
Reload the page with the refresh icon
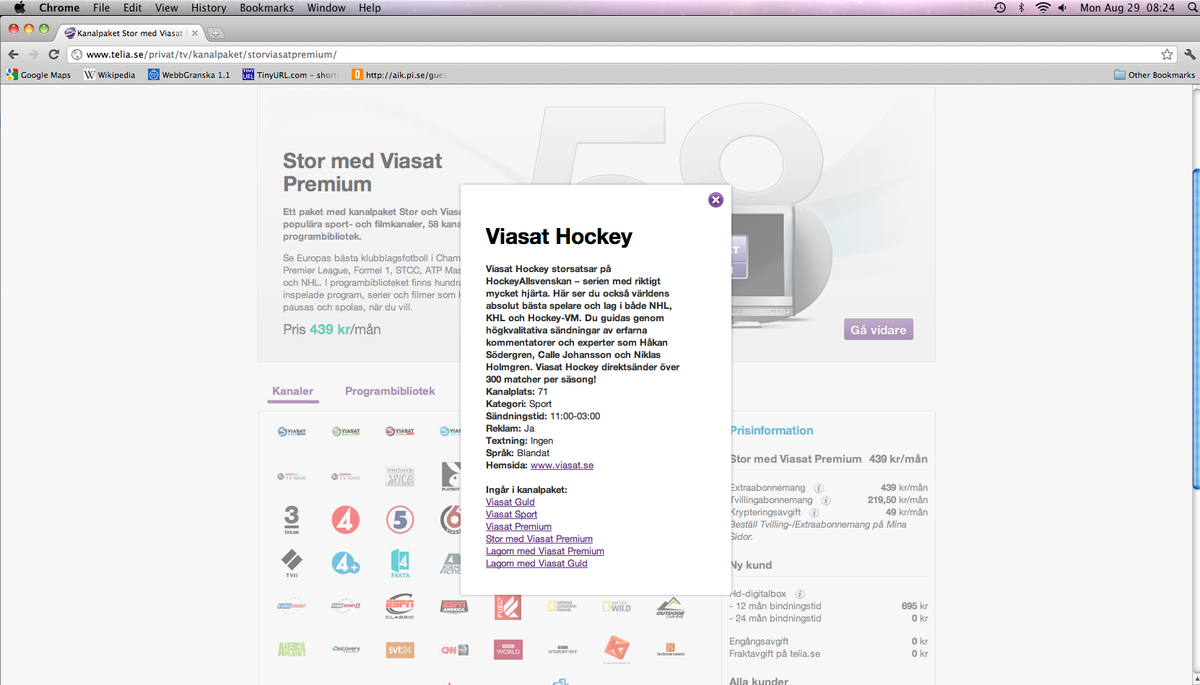tap(55, 54)
